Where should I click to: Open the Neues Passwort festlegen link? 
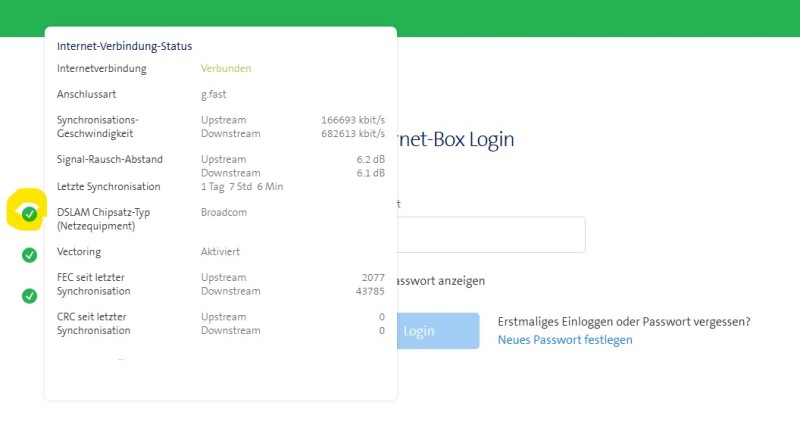coord(565,340)
